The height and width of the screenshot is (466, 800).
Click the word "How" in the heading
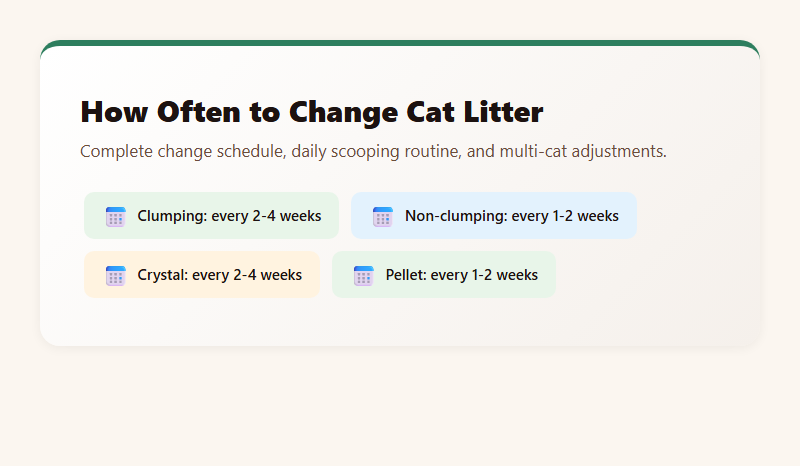tap(112, 112)
